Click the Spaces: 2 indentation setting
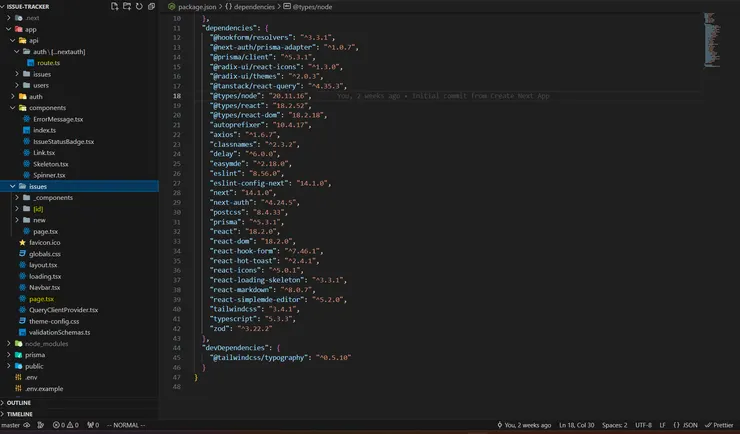The image size is (740, 434). point(616,425)
